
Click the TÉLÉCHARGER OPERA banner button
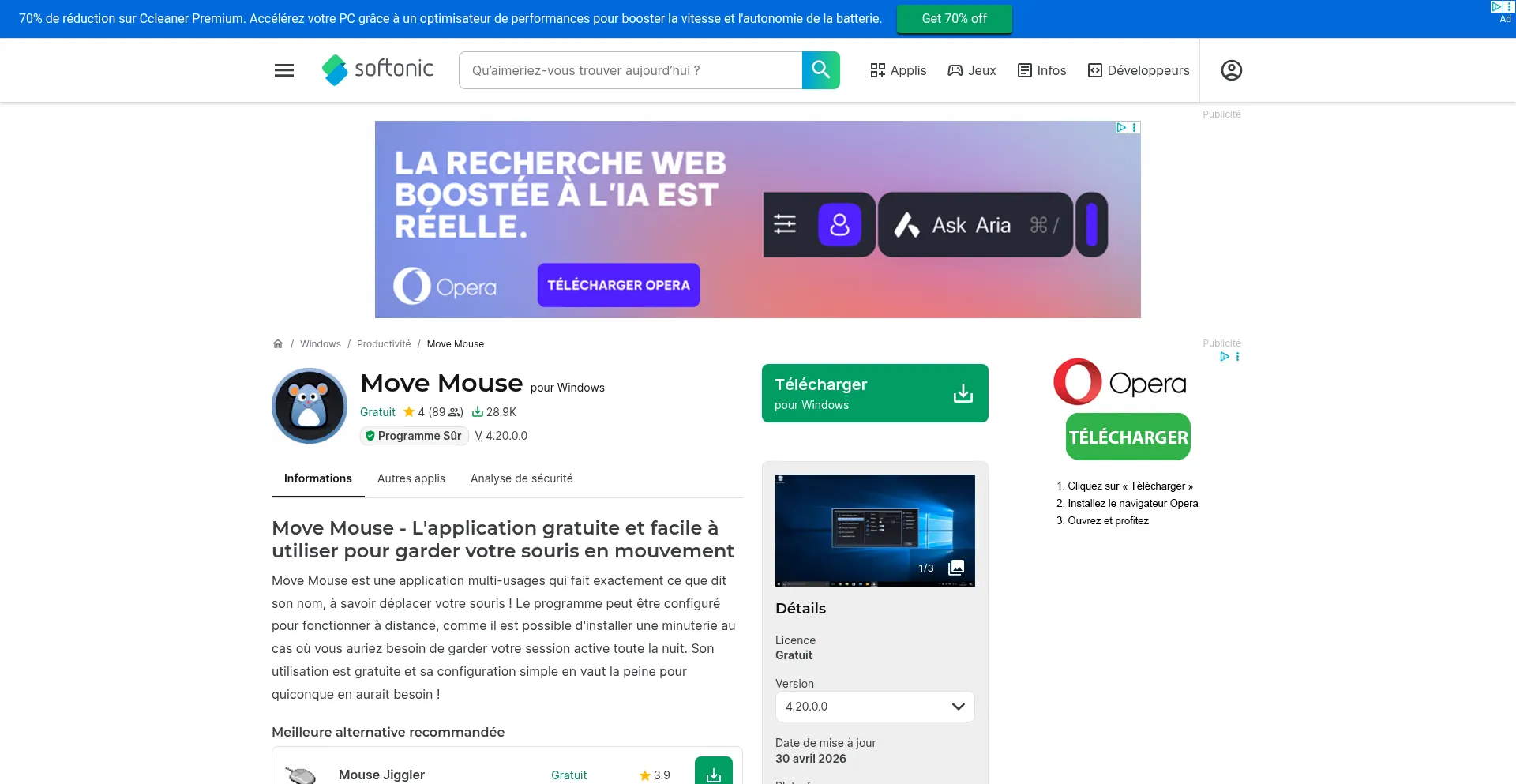619,285
